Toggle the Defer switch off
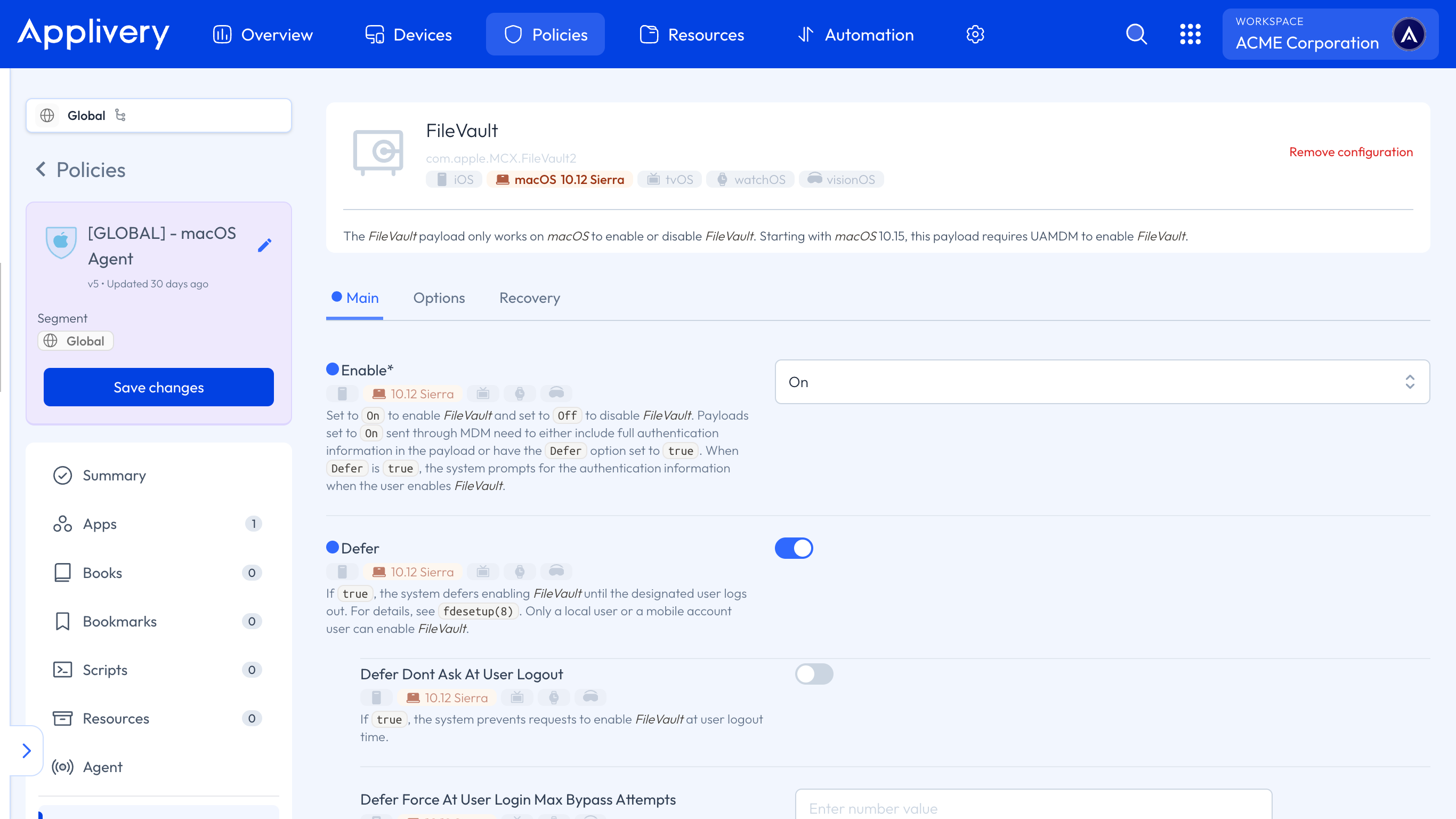 click(x=794, y=548)
